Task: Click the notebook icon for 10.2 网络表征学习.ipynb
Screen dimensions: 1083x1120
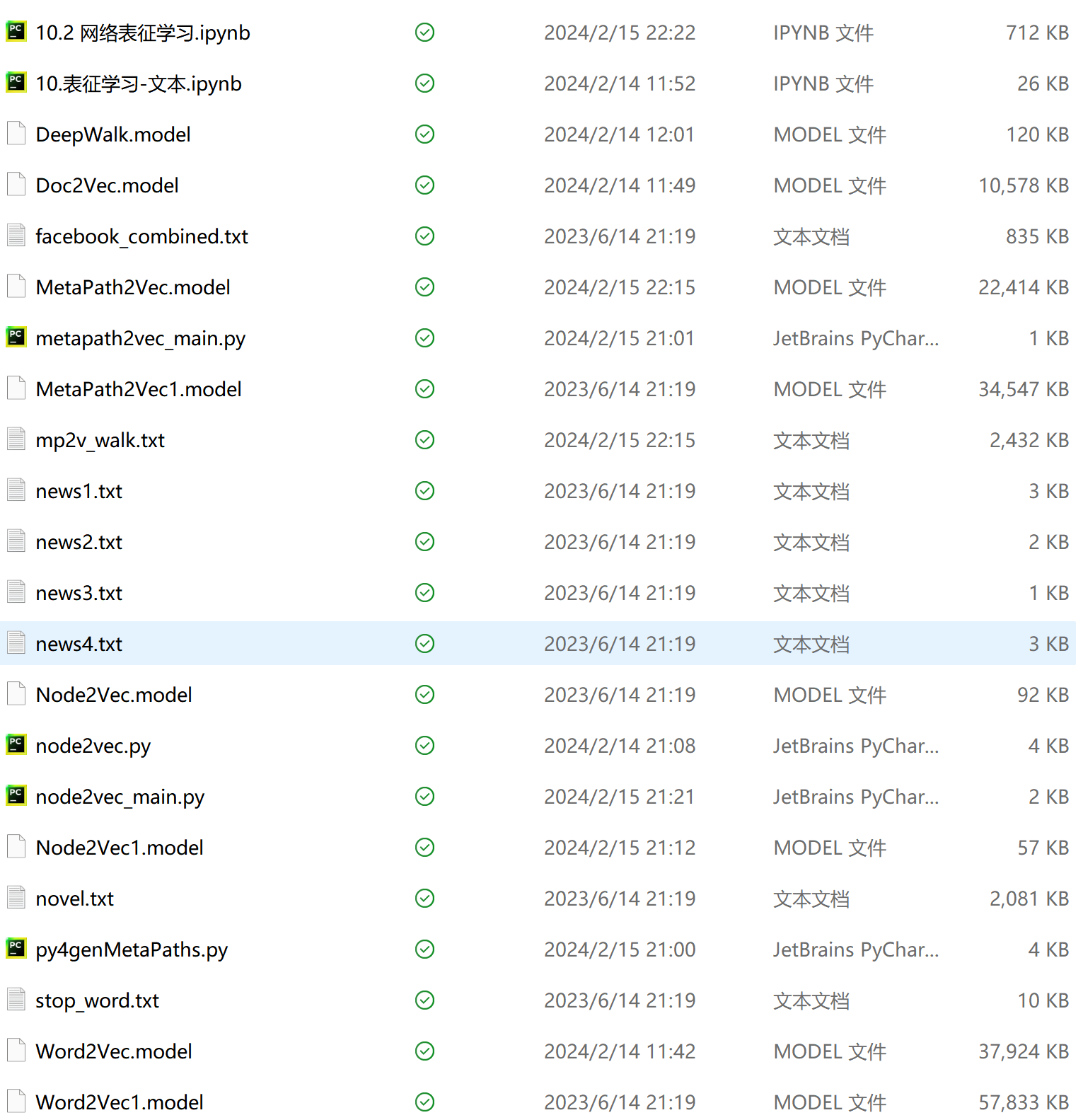Action: pyautogui.click(x=16, y=32)
